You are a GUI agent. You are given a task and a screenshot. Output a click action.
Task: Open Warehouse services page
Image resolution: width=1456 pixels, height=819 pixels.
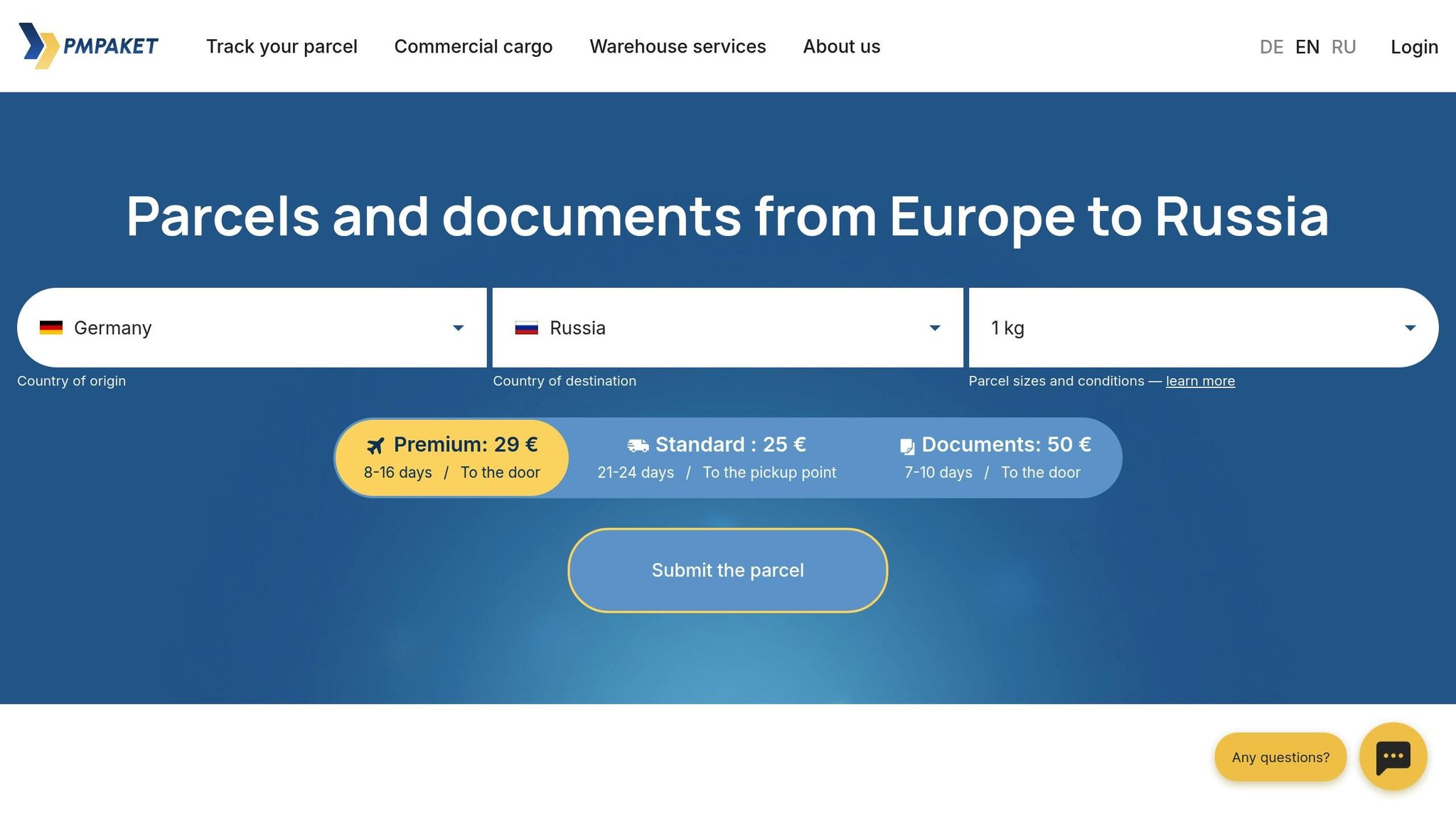678,47
